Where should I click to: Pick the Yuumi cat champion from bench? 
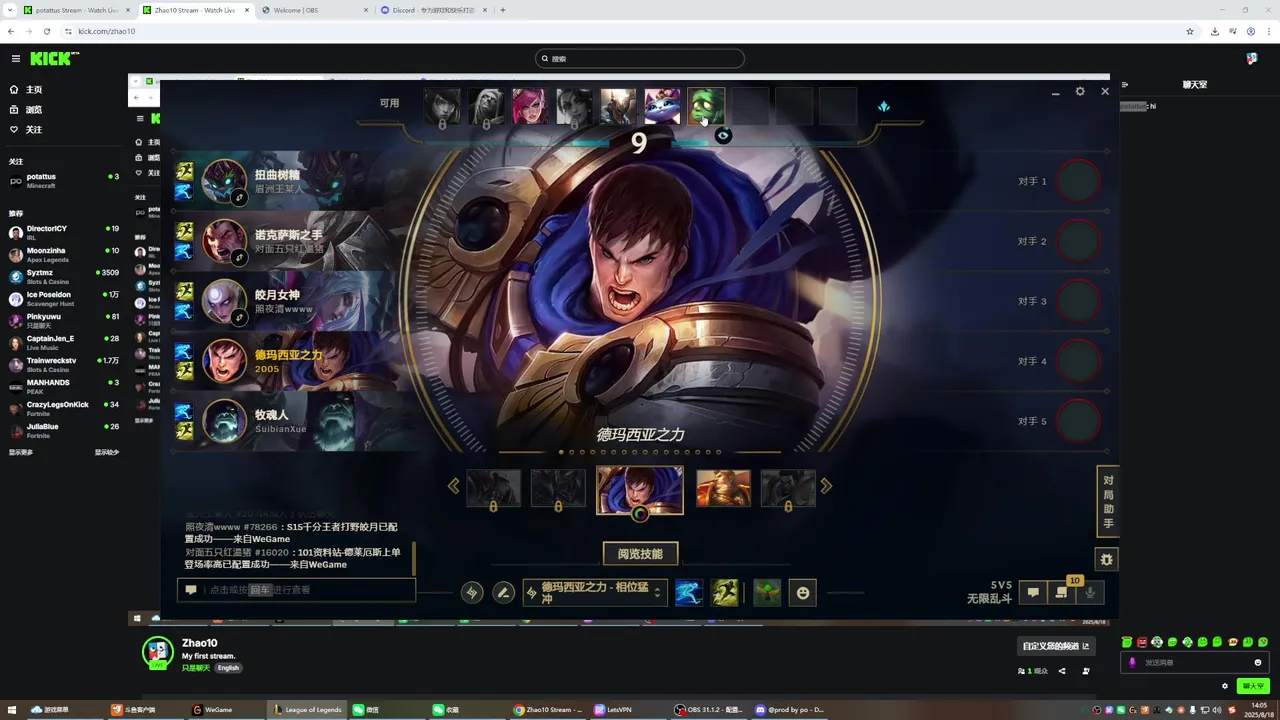[x=662, y=106]
